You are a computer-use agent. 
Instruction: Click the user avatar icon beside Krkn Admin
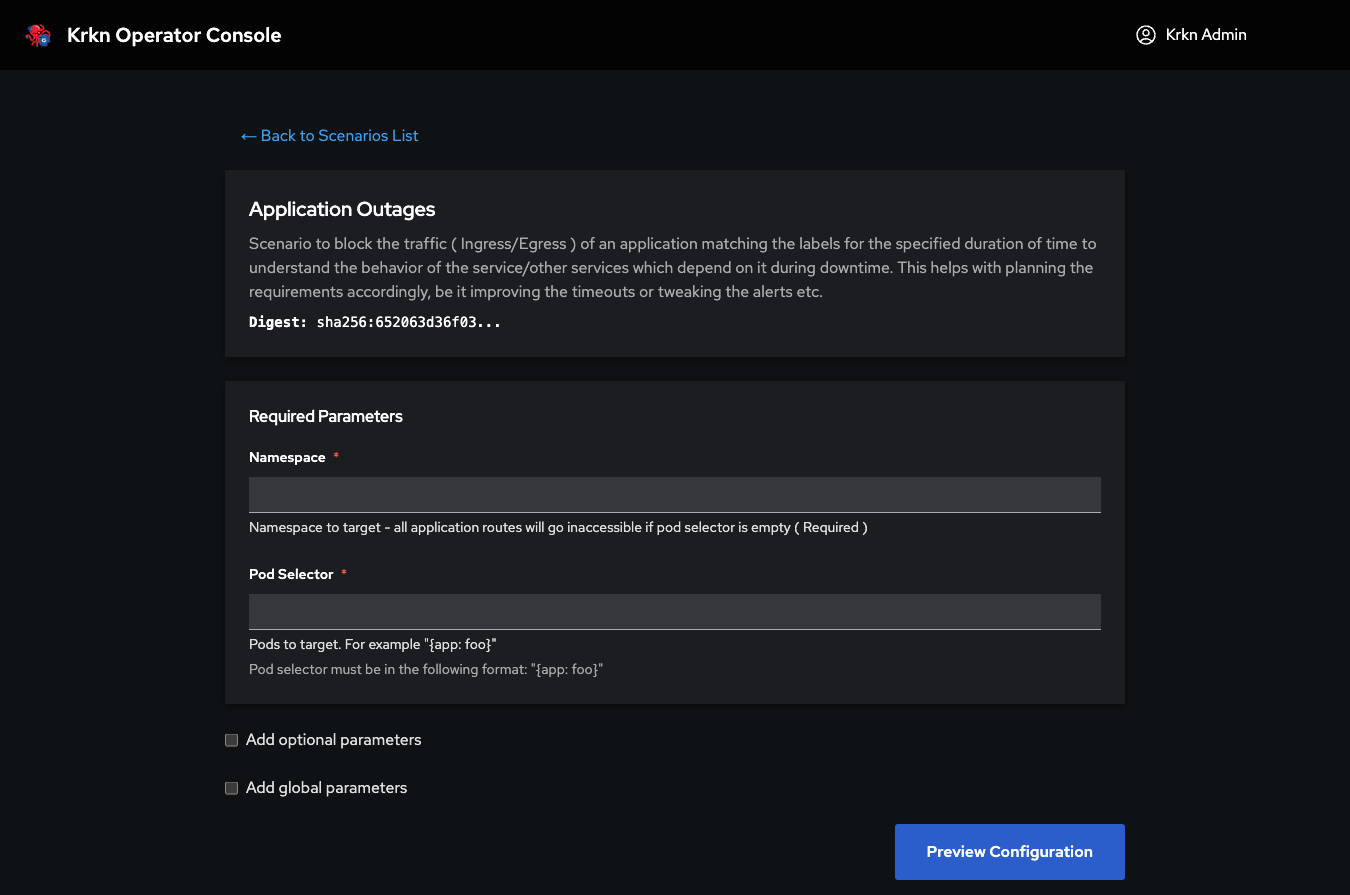point(1145,34)
